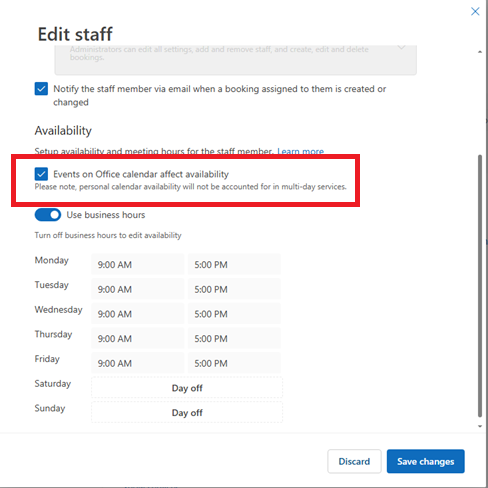
Task: Turn off the Use business hours switch
Action: 48,215
